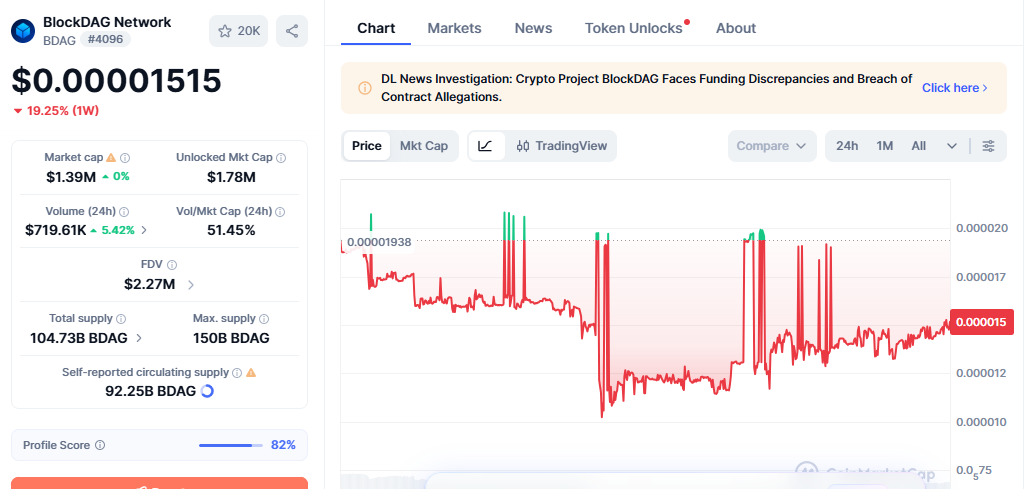This screenshot has height=489, width=1024.
Task: Click the BDAG ticker symbol text
Action: point(59,39)
